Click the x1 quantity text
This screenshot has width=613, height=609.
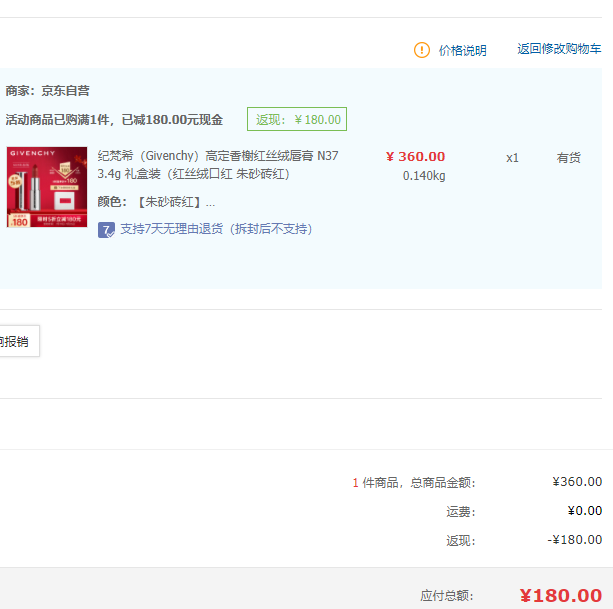point(512,158)
